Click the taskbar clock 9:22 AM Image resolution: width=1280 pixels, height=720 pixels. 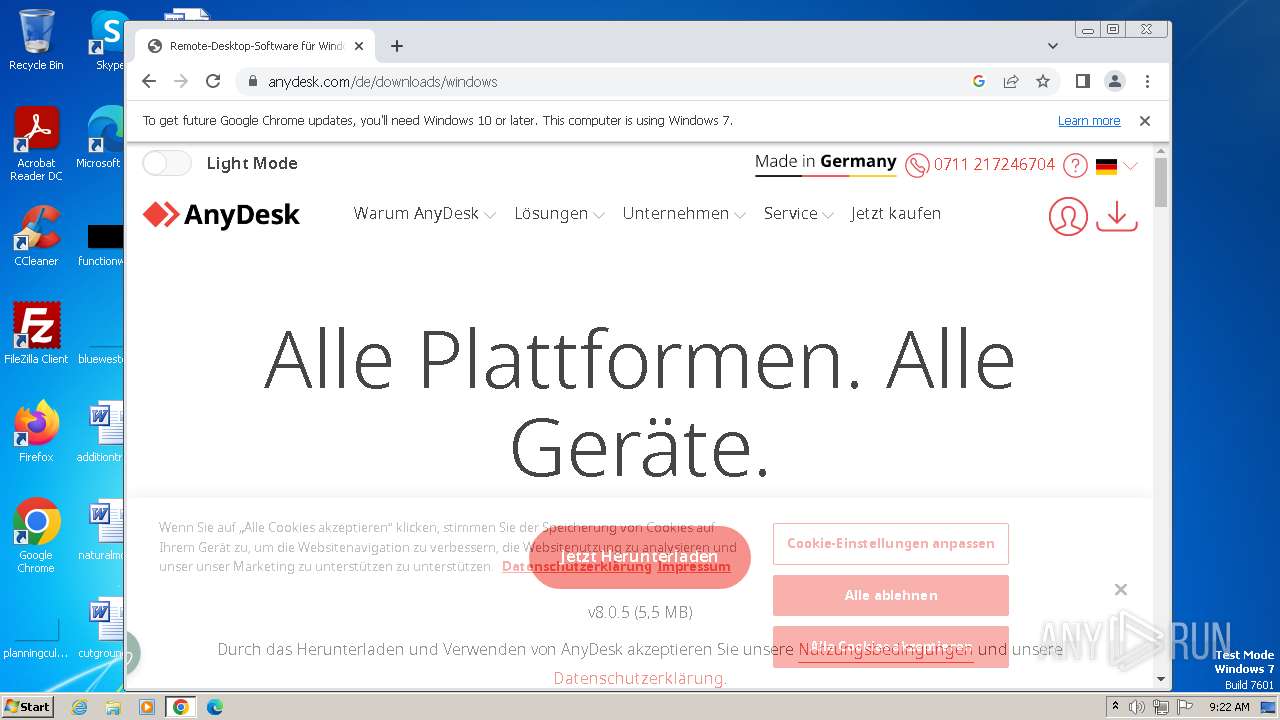(1229, 707)
